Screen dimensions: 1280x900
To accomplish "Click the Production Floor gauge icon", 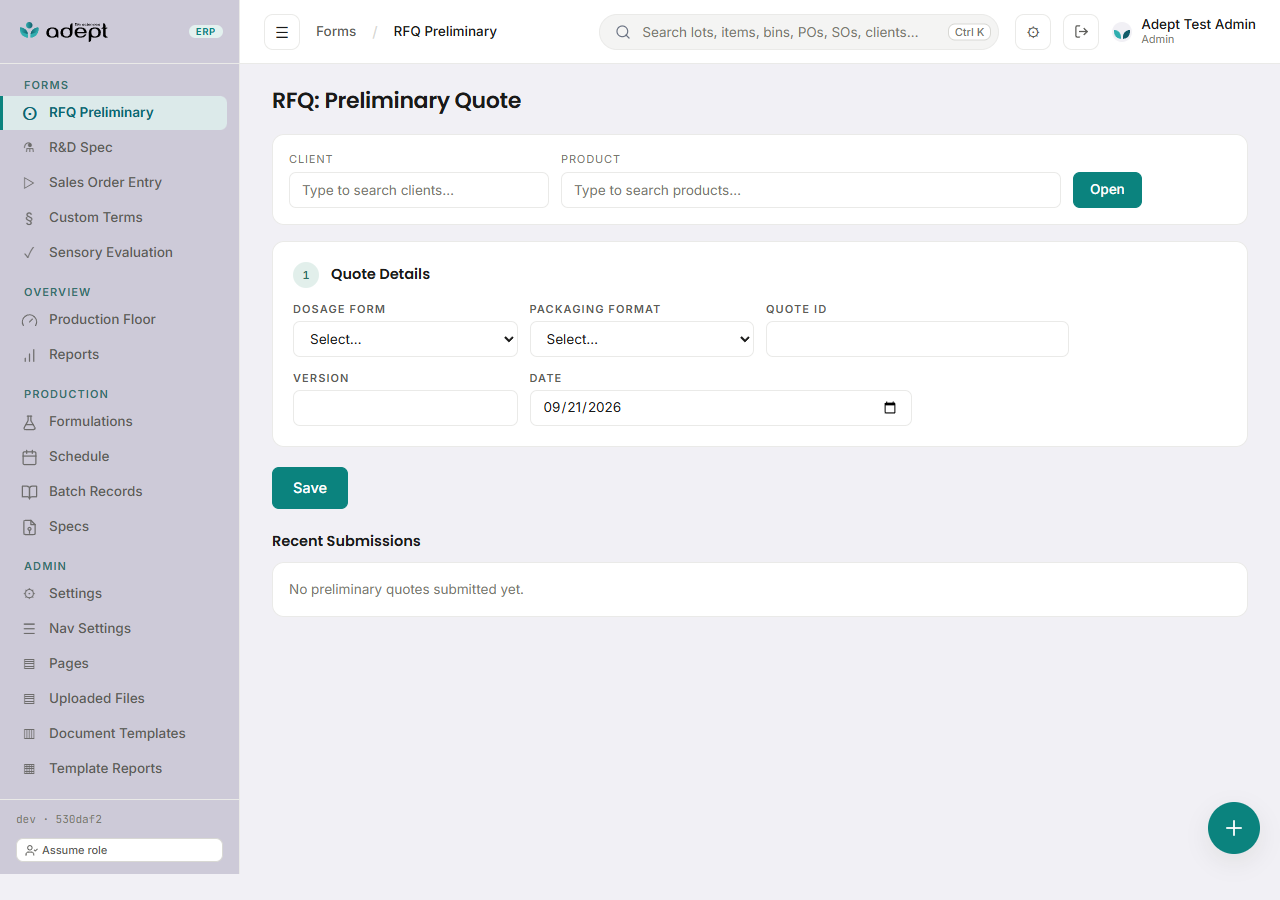I will coord(29,320).
